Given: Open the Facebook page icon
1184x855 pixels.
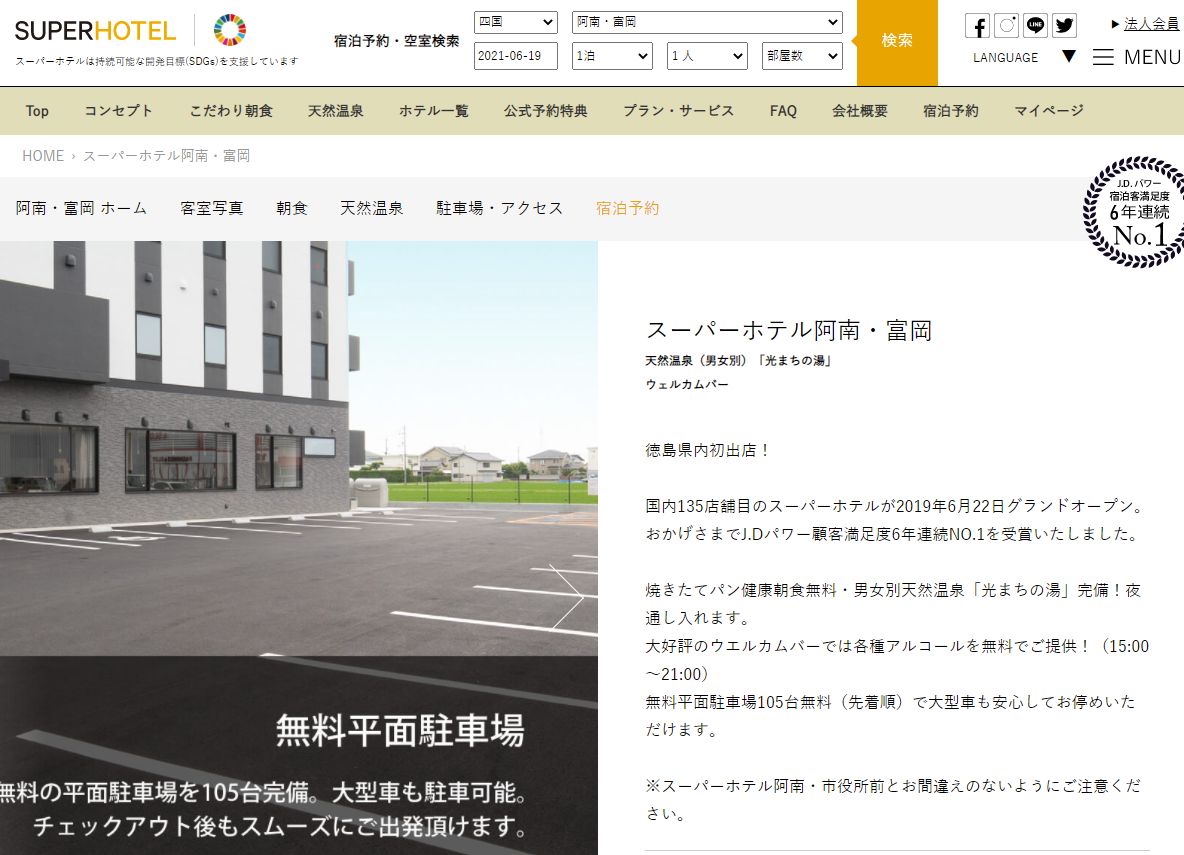Looking at the screenshot, I should (x=977, y=26).
